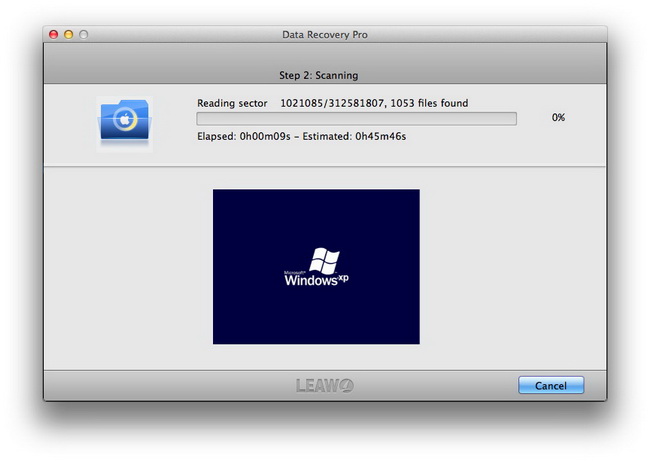Click the scan progress bar
This screenshot has width=650, height=461.
357,119
